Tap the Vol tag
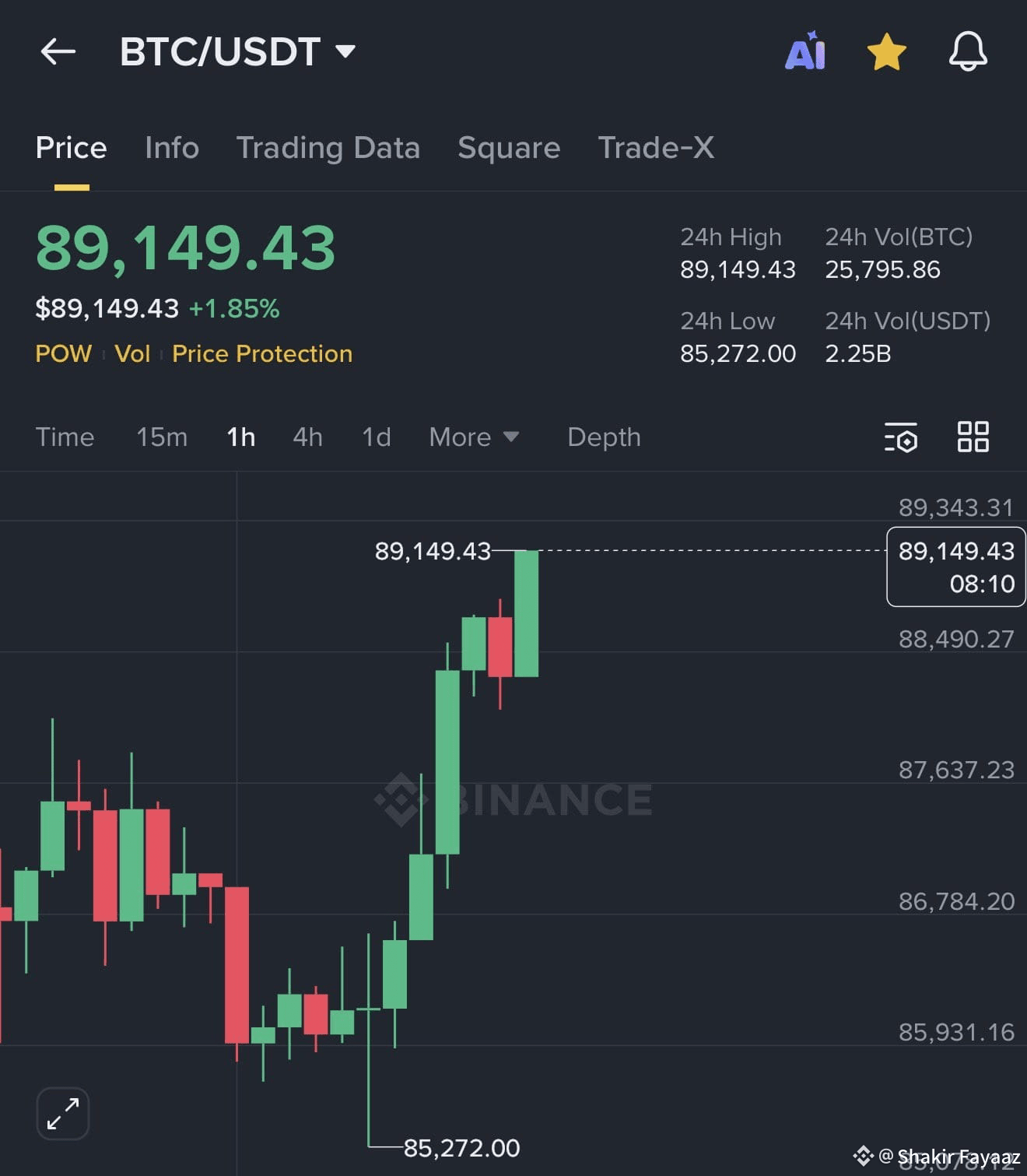This screenshot has width=1027, height=1176. pyautogui.click(x=132, y=354)
